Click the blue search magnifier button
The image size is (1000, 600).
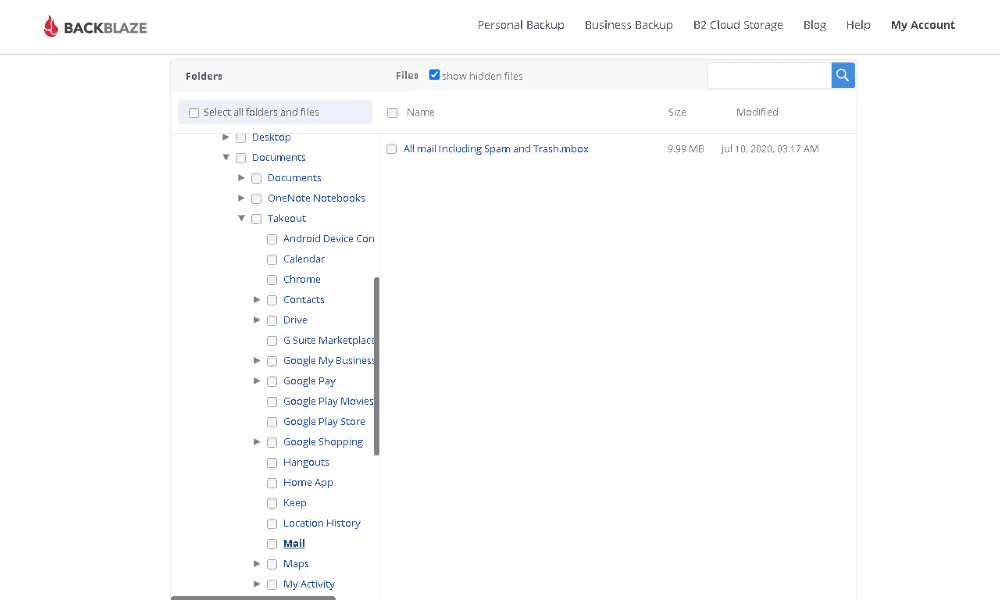[842, 75]
